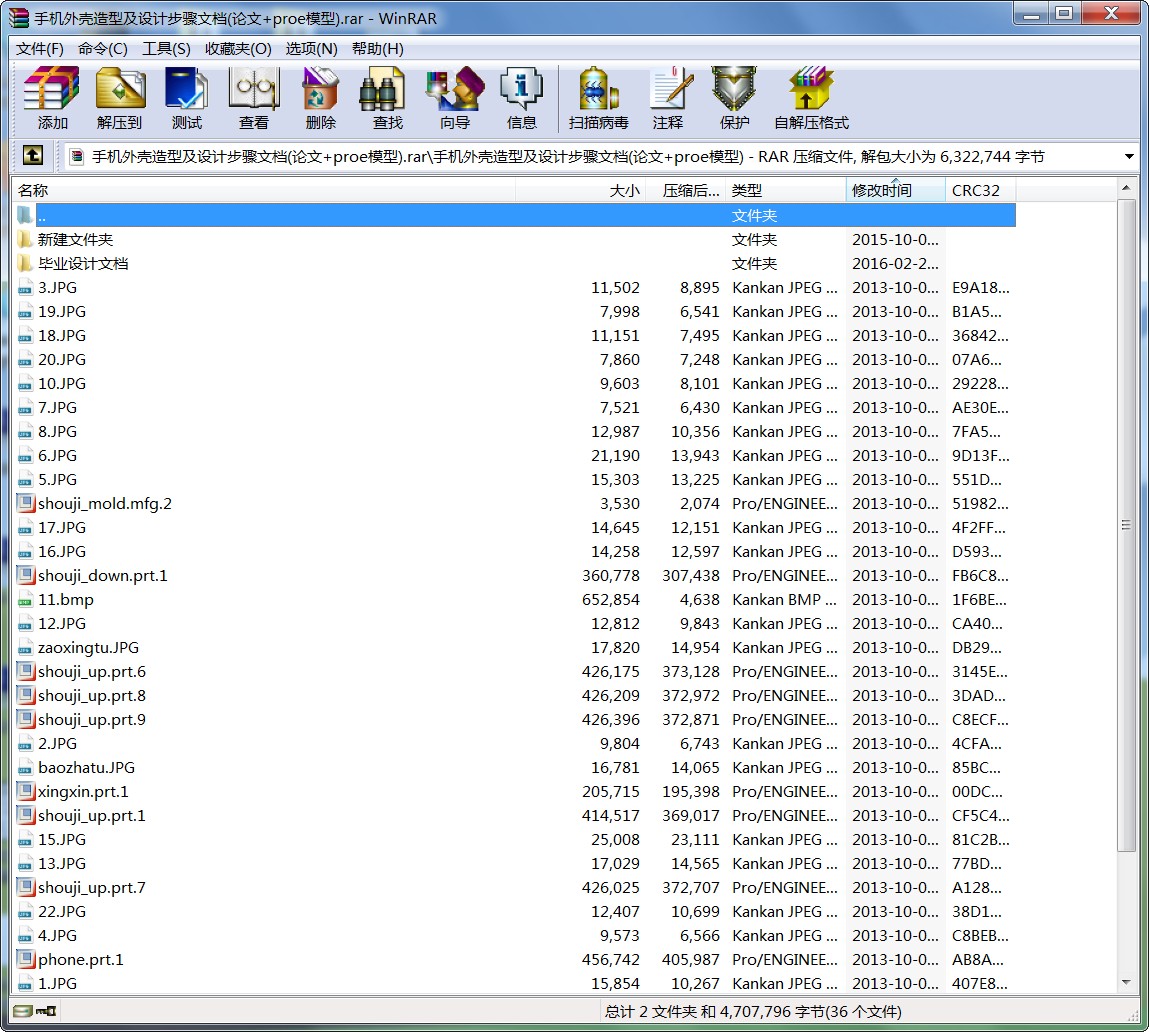Open the 向导 (Wizard) tool
The width and height of the screenshot is (1149, 1032).
[454, 97]
